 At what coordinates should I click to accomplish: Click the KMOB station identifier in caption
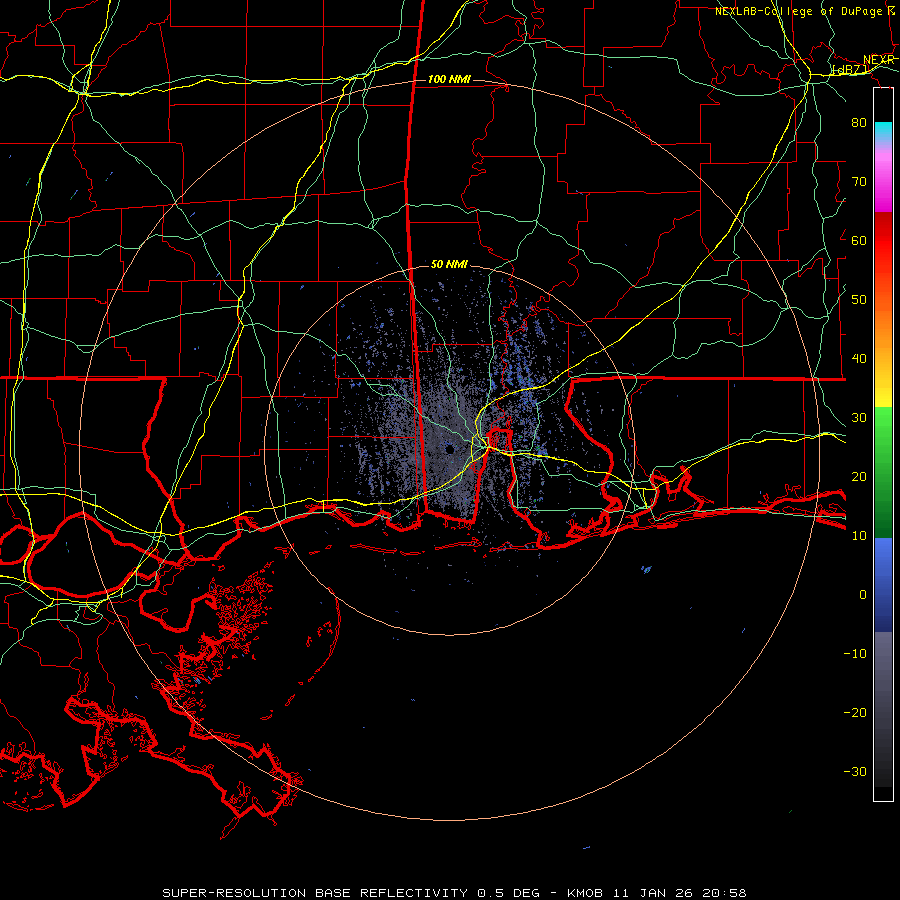click(x=585, y=893)
